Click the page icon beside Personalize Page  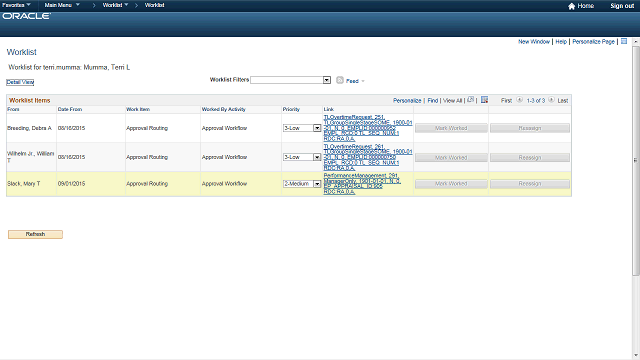point(624,41)
